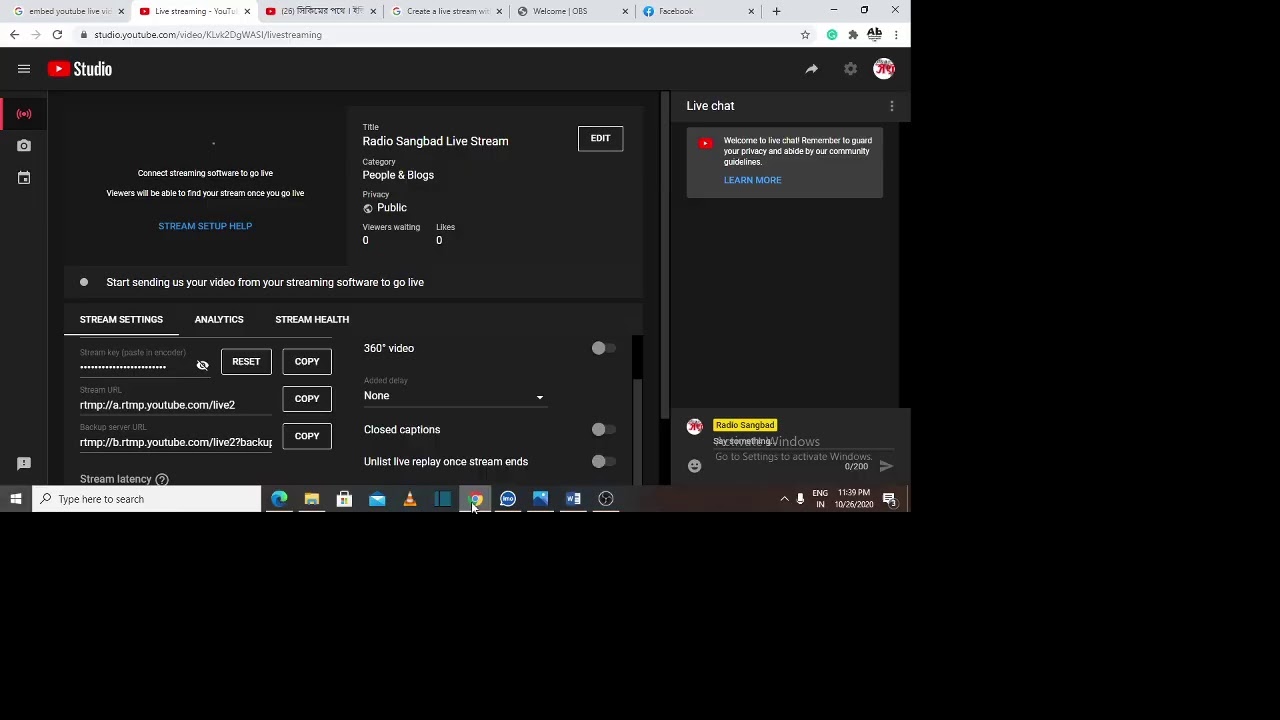Image resolution: width=1280 pixels, height=720 pixels.
Task: Open the Windows Start menu
Action: coord(16,499)
